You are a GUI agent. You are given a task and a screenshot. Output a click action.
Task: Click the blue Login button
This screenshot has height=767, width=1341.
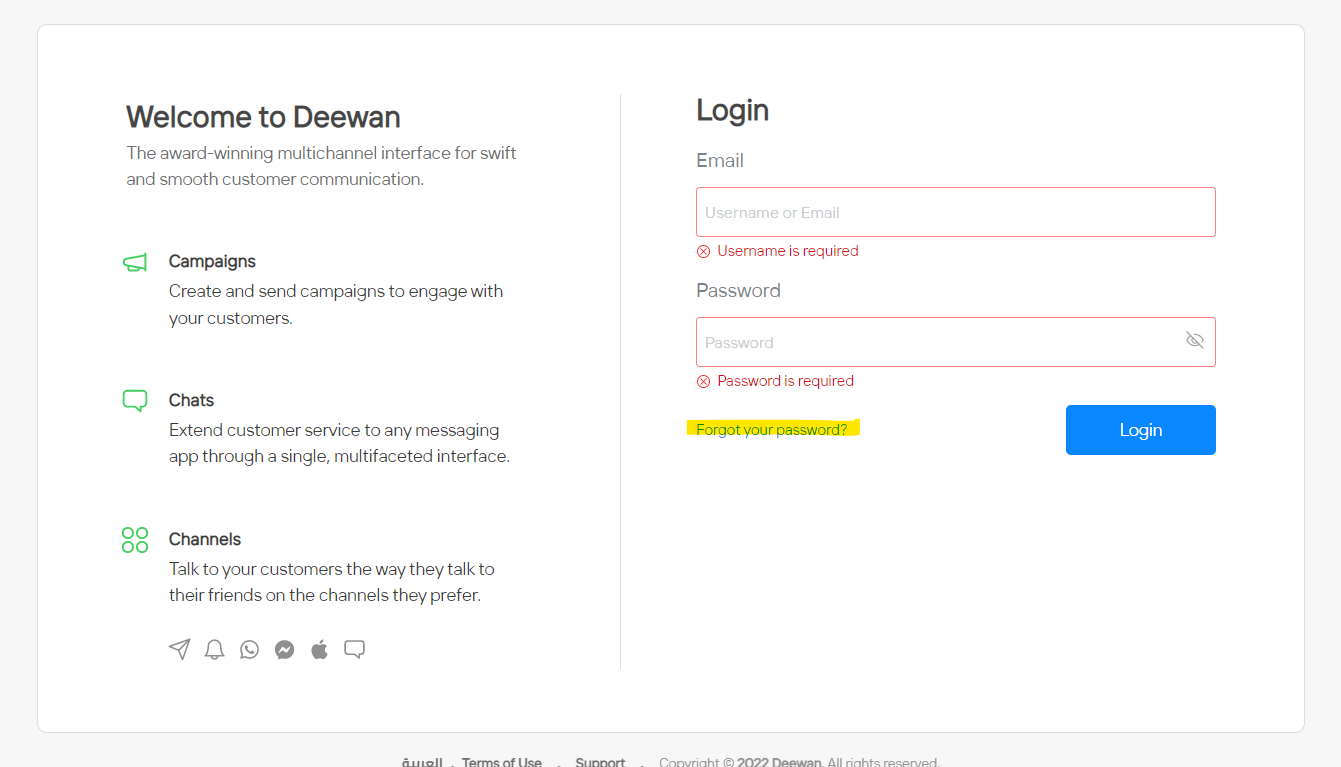1141,430
